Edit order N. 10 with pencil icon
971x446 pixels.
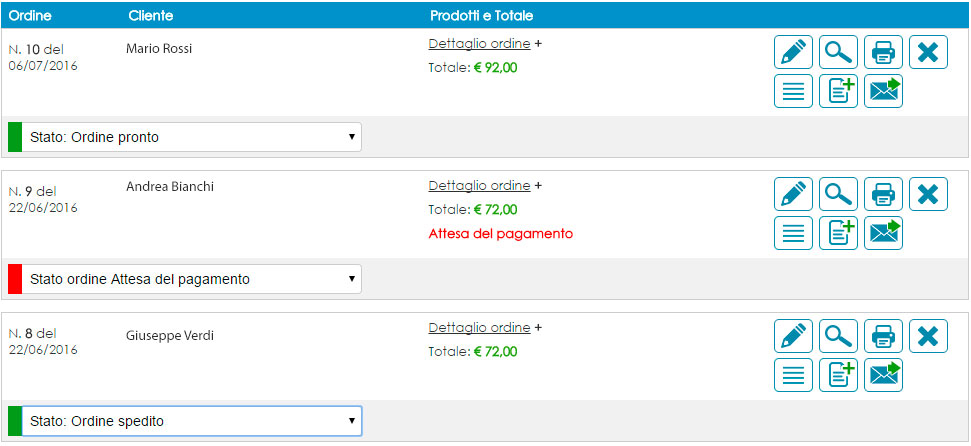[x=793, y=52]
